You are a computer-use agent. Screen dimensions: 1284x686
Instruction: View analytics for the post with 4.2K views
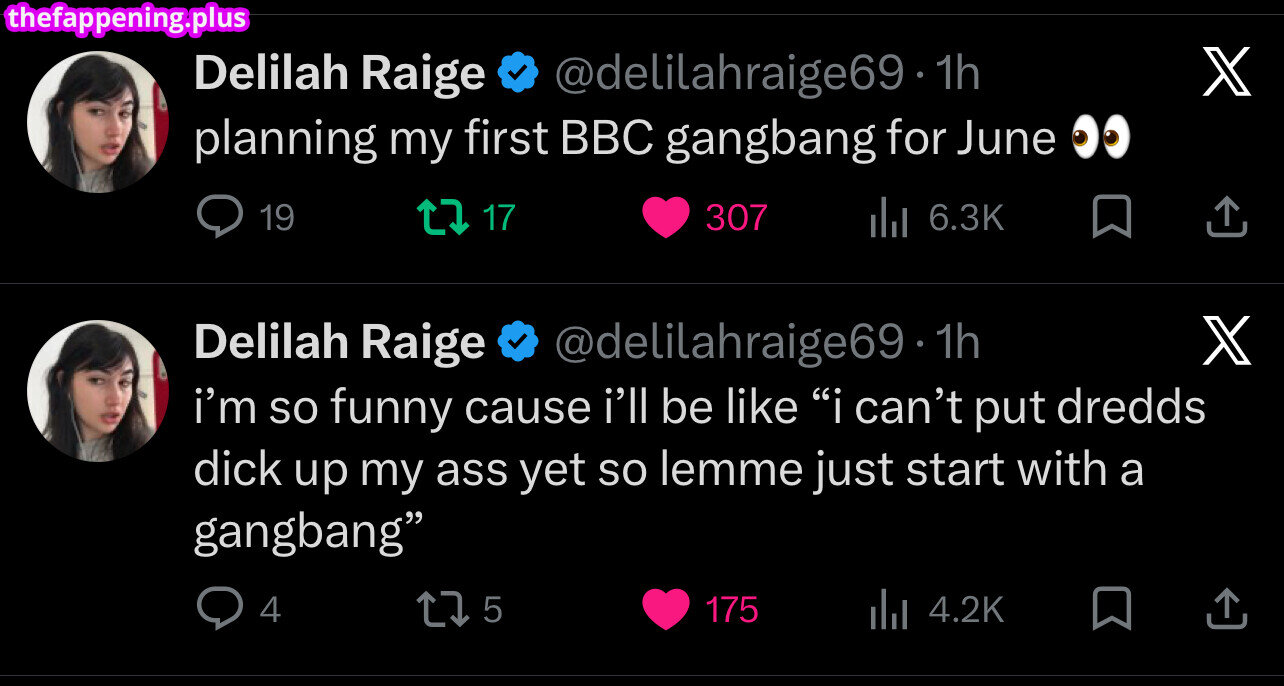[888, 609]
